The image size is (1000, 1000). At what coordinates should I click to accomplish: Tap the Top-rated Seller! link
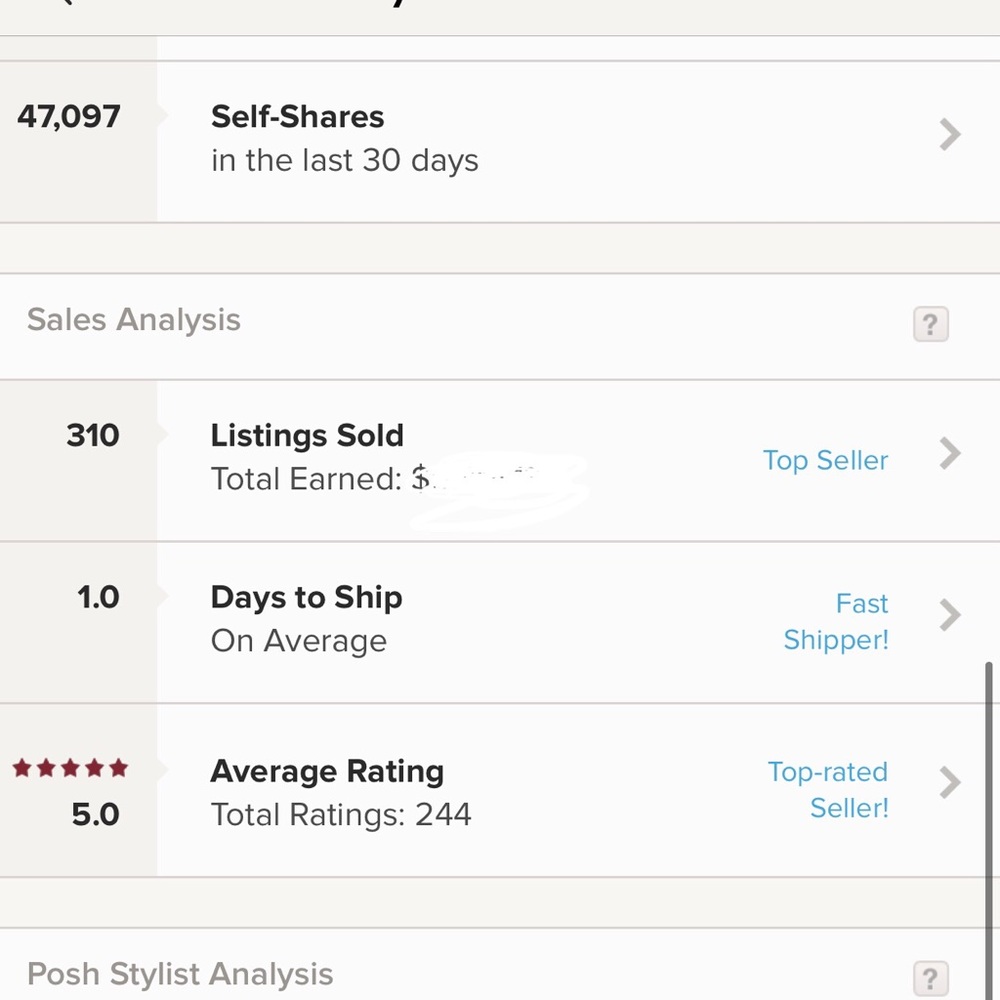click(829, 789)
